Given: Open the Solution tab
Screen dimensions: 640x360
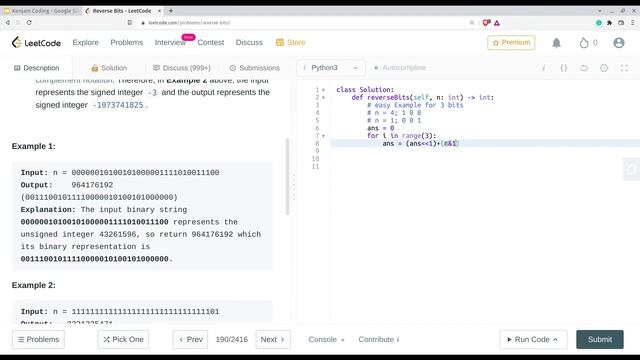Looking at the screenshot, I should tap(109, 68).
